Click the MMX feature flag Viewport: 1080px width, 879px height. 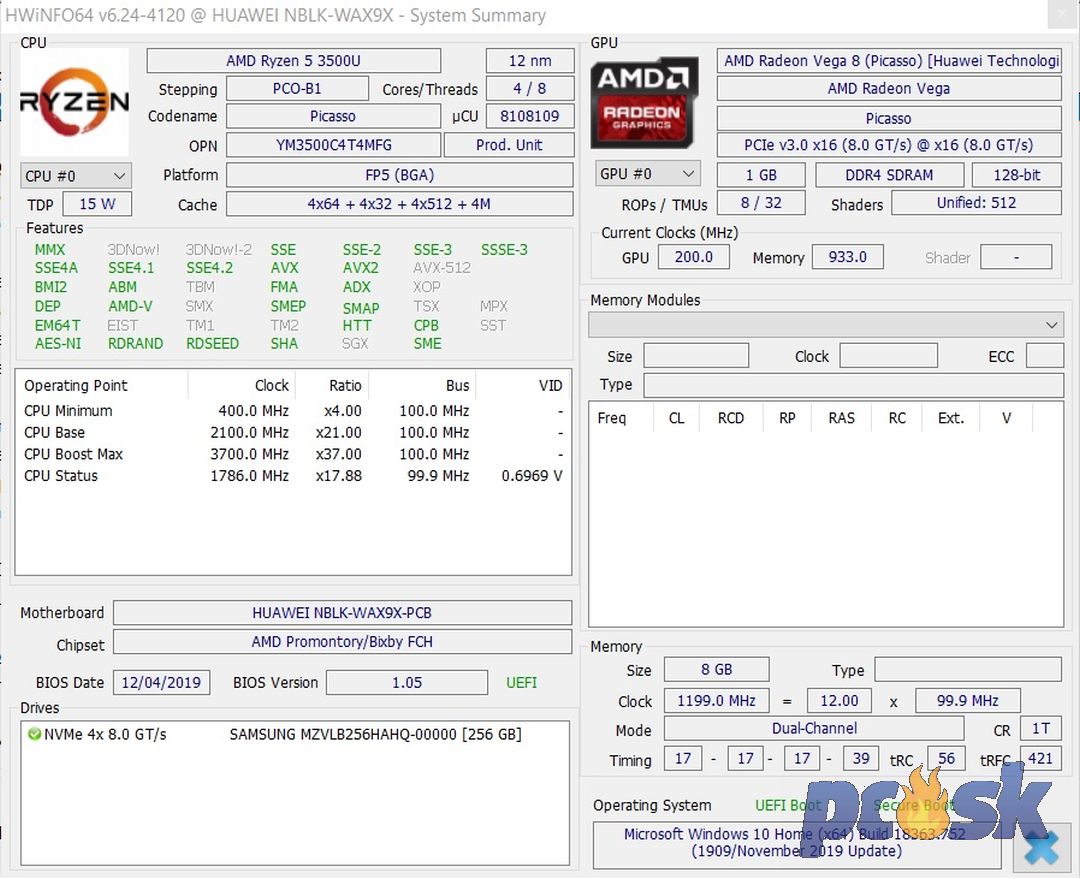coord(50,249)
